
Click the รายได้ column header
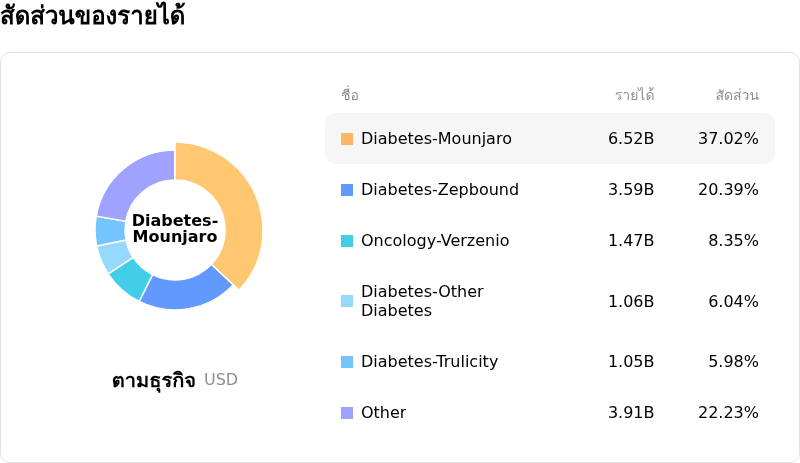tap(634, 96)
